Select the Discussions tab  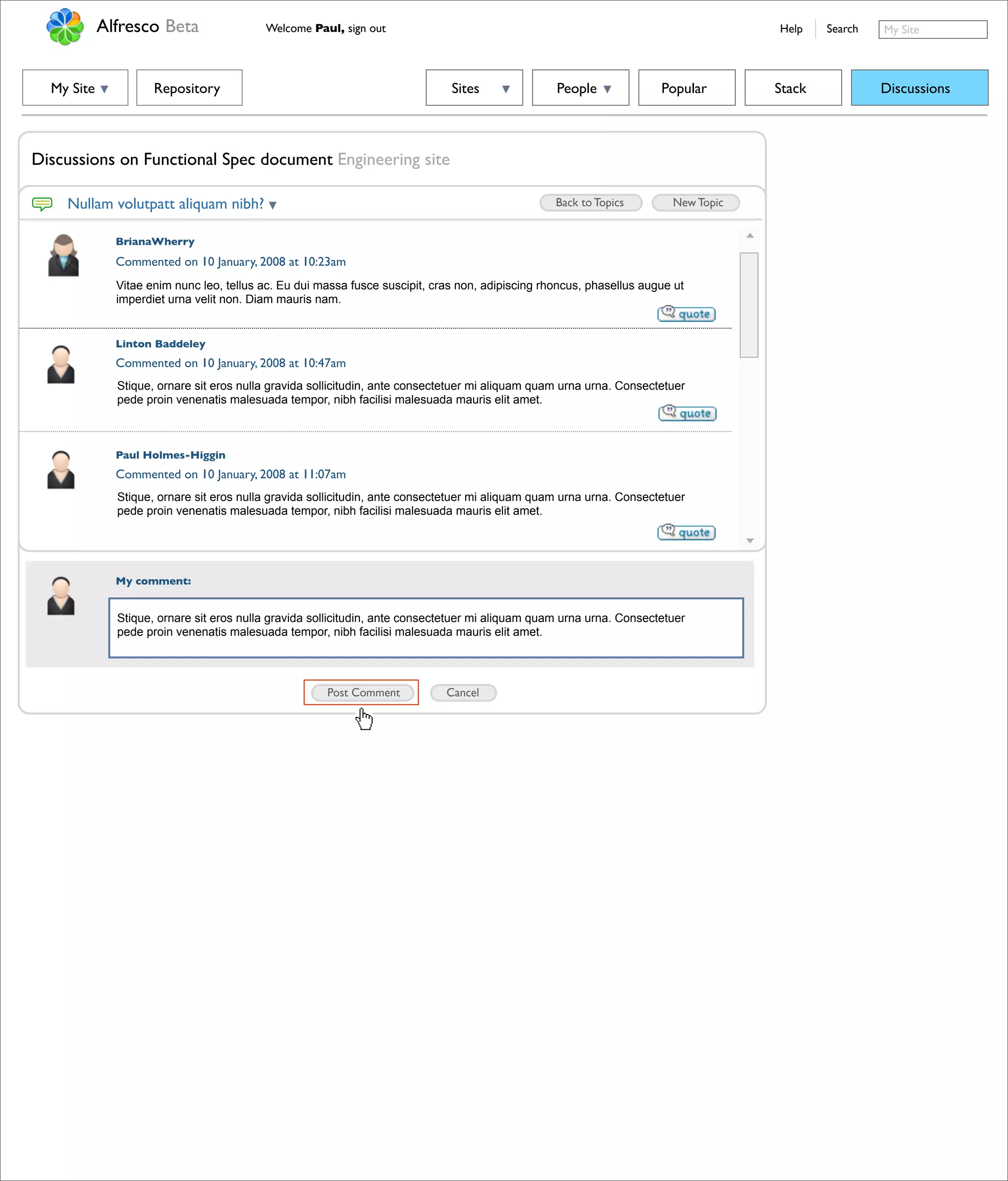[x=919, y=88]
